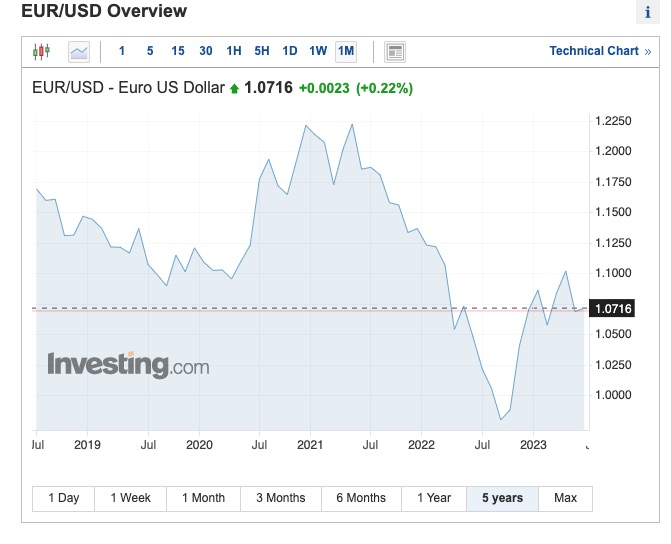Select the 5 years range tab
The width and height of the screenshot is (671, 544).
tap(502, 498)
